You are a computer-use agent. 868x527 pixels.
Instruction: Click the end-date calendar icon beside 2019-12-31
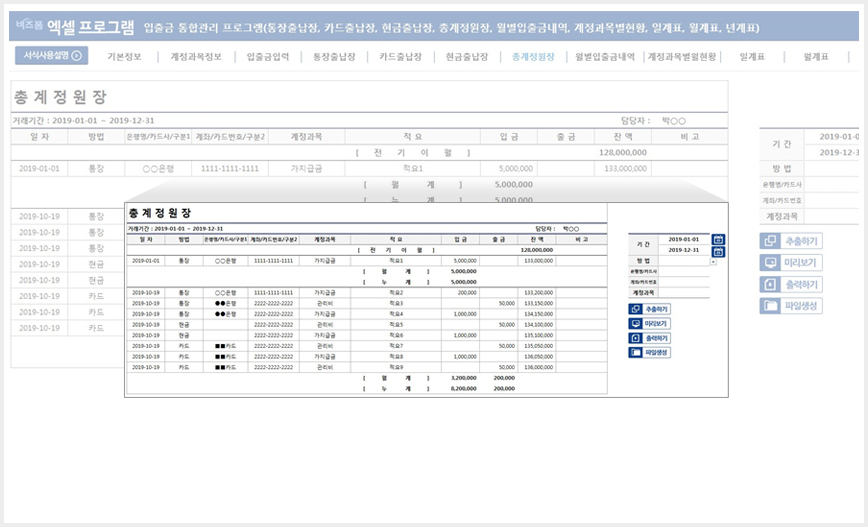[718, 252]
